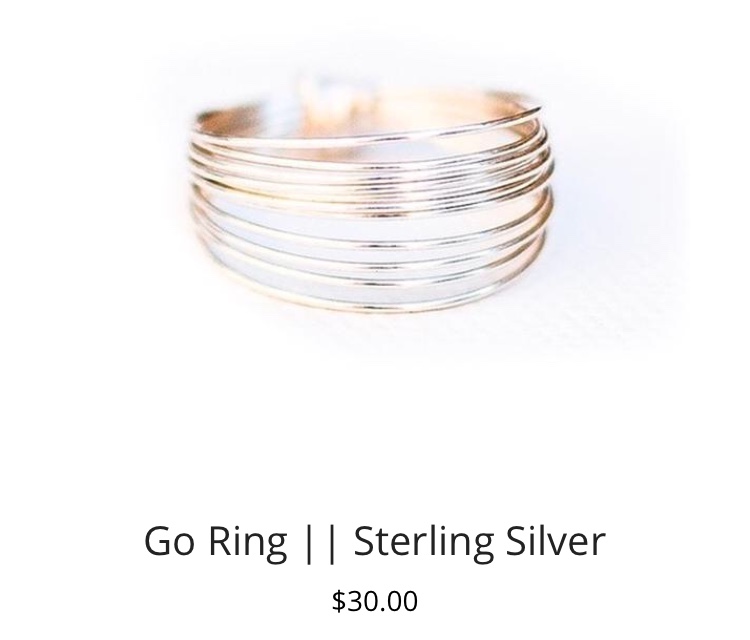Click the dollar sign in the price
The height and width of the screenshot is (640, 750).
pyautogui.click(x=339, y=602)
